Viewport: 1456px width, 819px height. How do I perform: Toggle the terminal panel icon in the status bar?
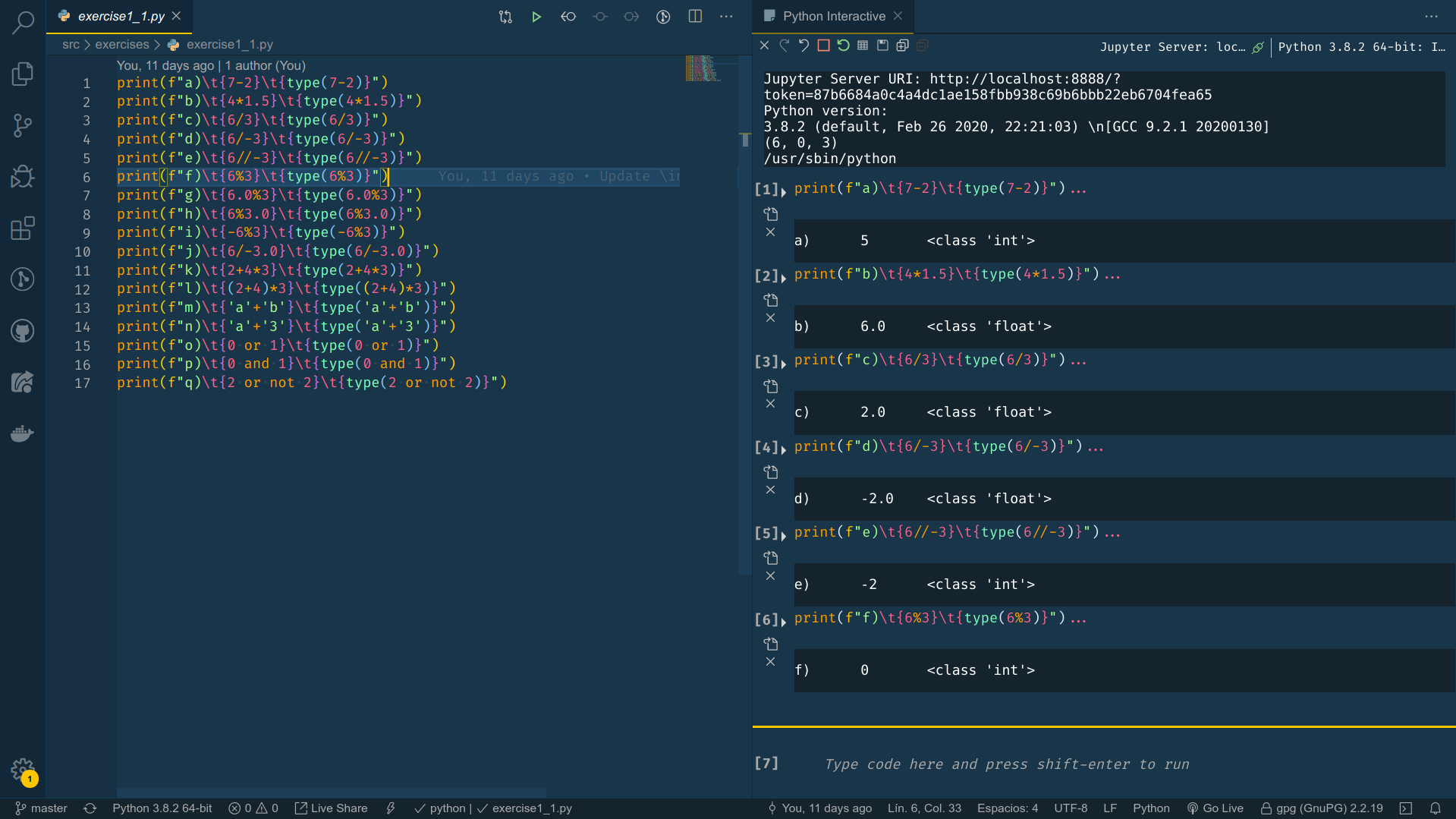tap(1406, 808)
